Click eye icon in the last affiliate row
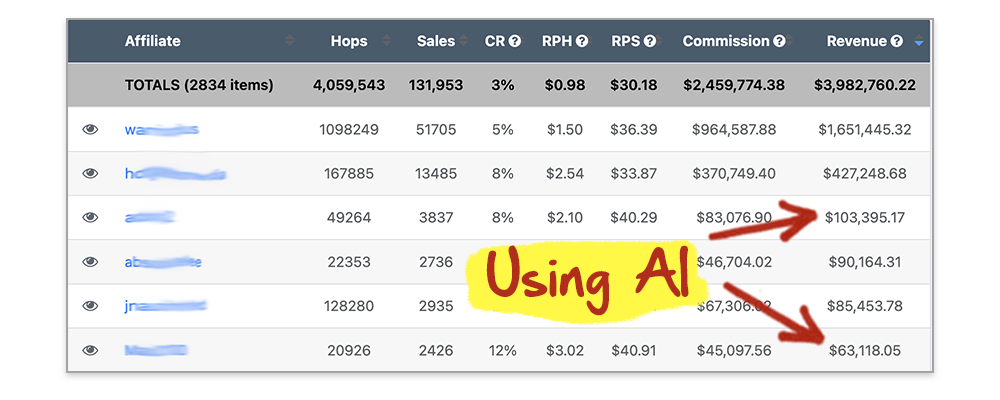The image size is (1000, 400). coord(90,350)
